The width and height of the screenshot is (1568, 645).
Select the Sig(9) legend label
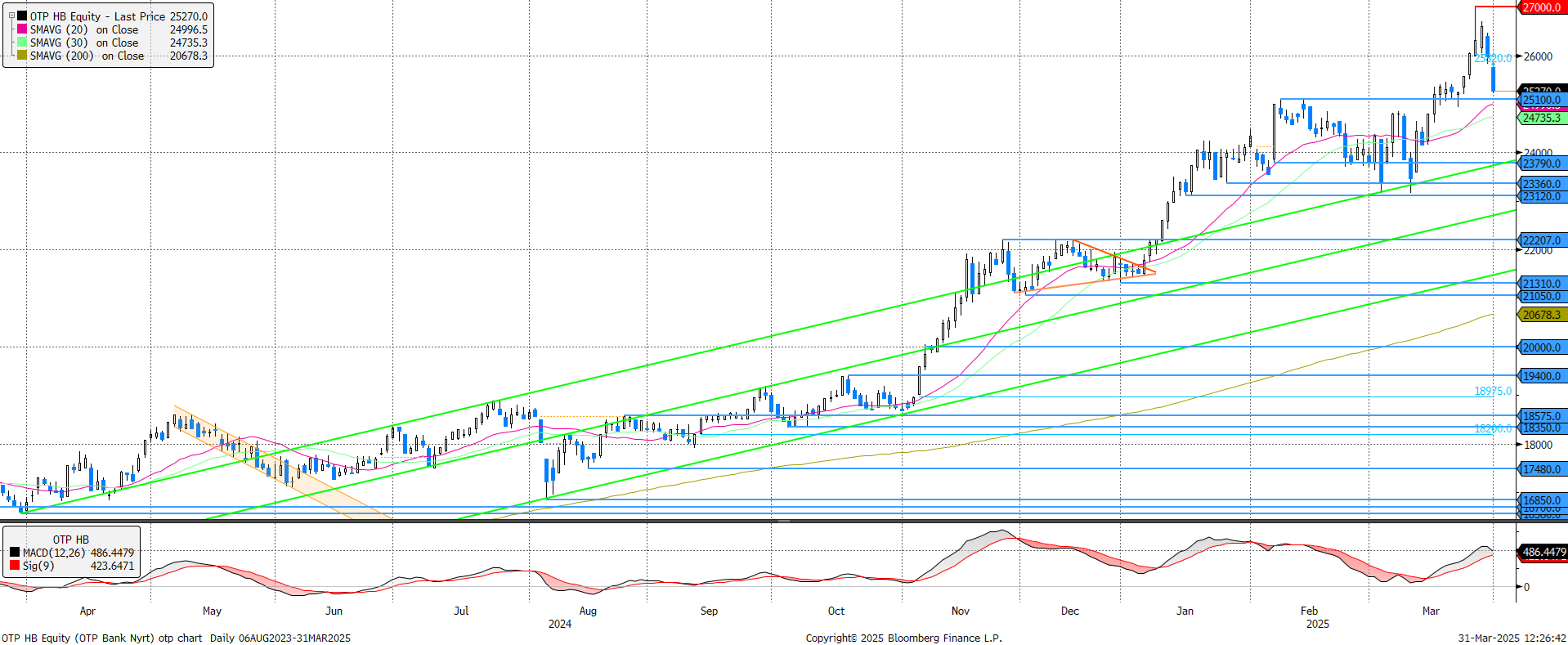coord(38,566)
